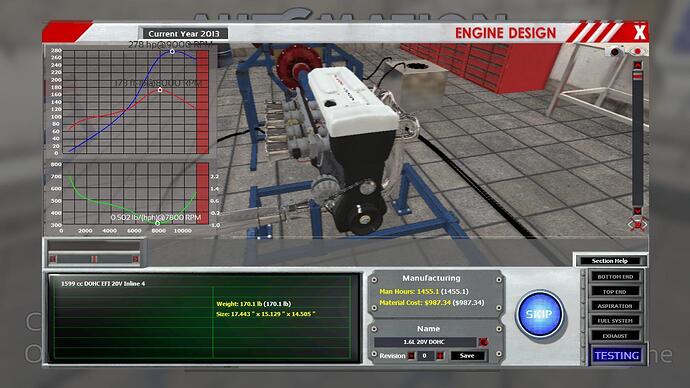The image size is (690, 388).
Task: Click the blue SKIP button
Action: (x=540, y=314)
